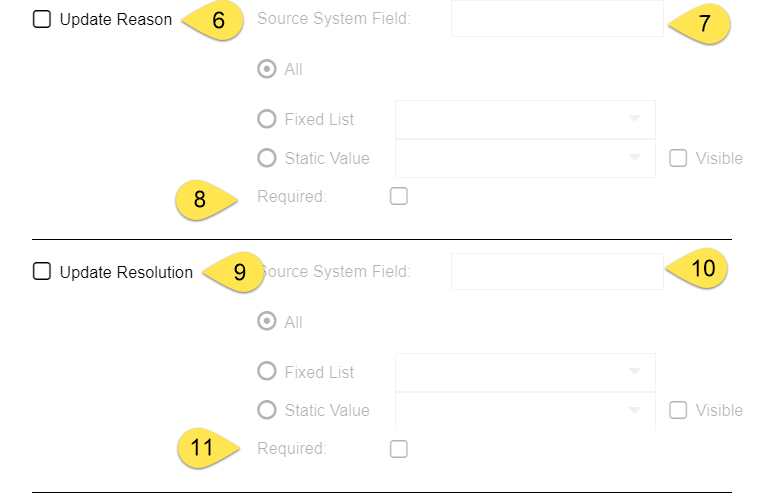Select the All radio under Update Reason

pos(267,69)
